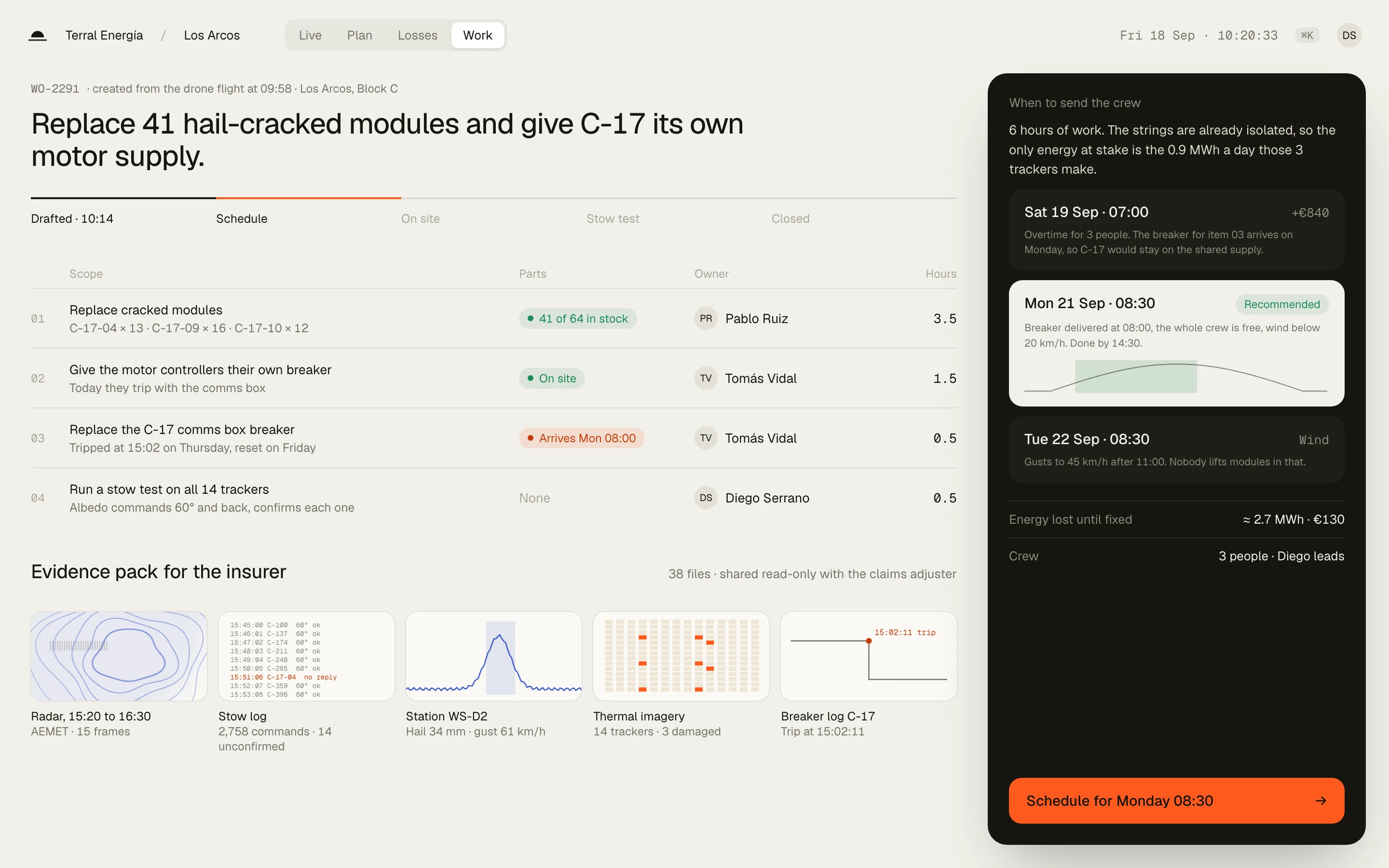
Task: Click the ≈ 2.7 MWh · €130 value
Action: tap(1293, 519)
